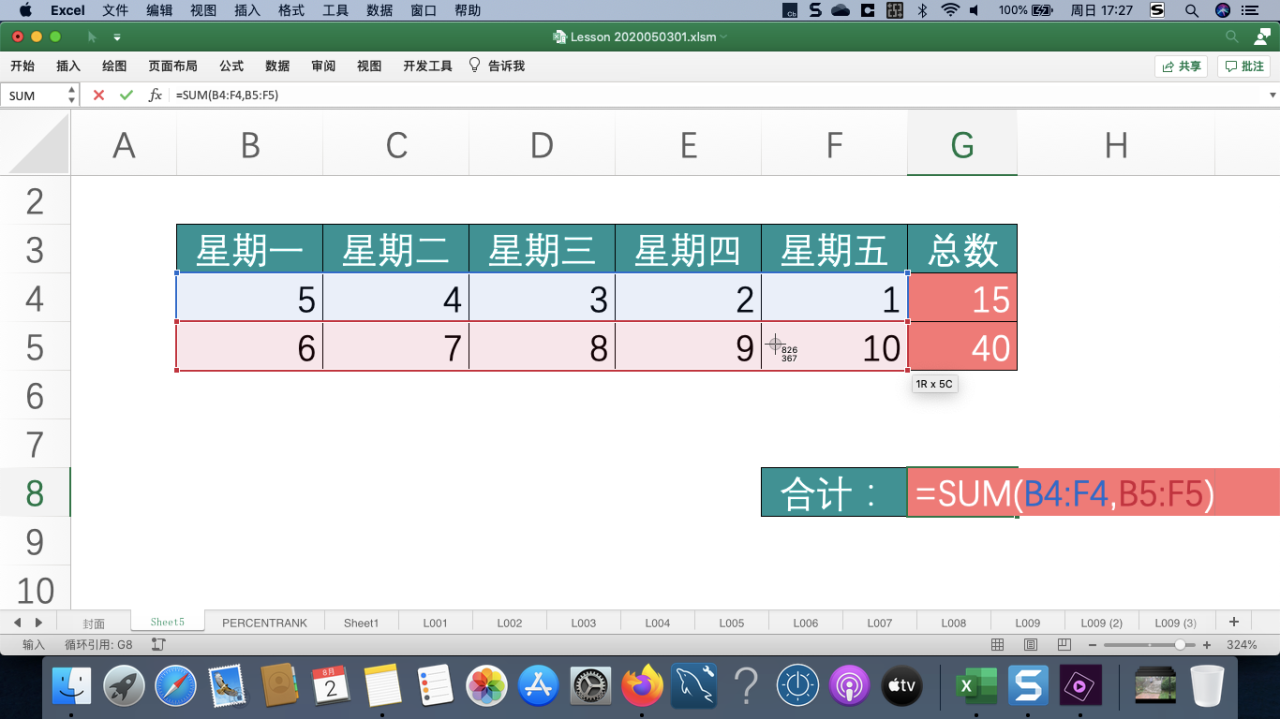Click the 告诉我 tell me search
Screen dimensions: 1280x719
coord(497,66)
